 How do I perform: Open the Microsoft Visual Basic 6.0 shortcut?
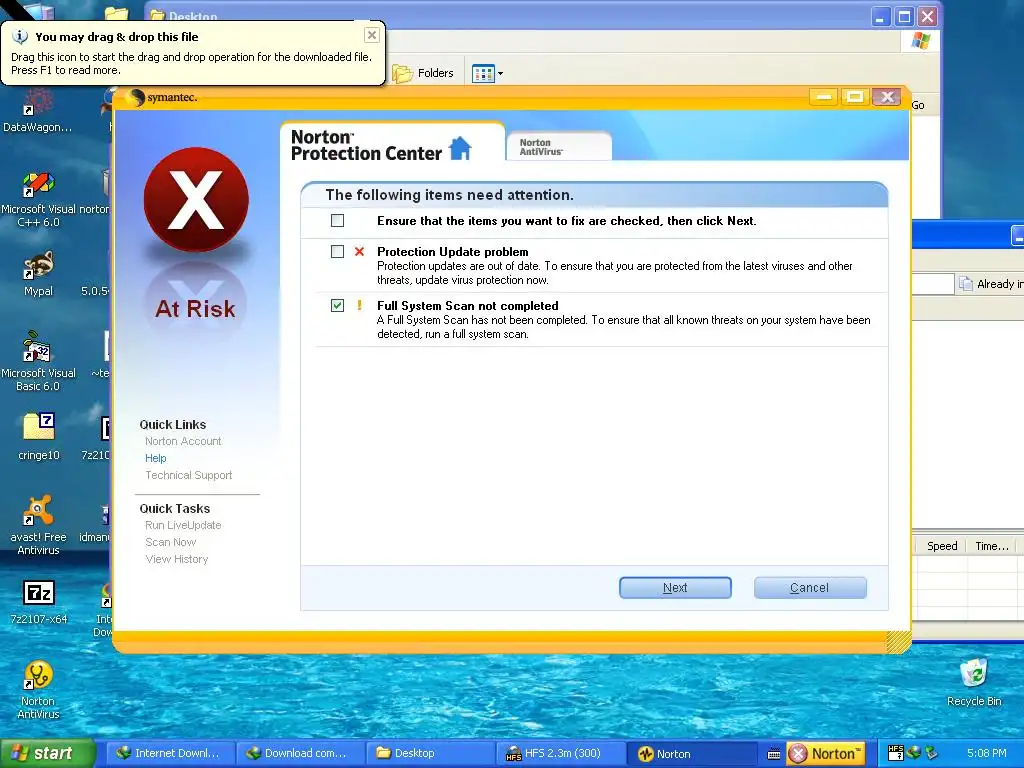[x=38, y=360]
